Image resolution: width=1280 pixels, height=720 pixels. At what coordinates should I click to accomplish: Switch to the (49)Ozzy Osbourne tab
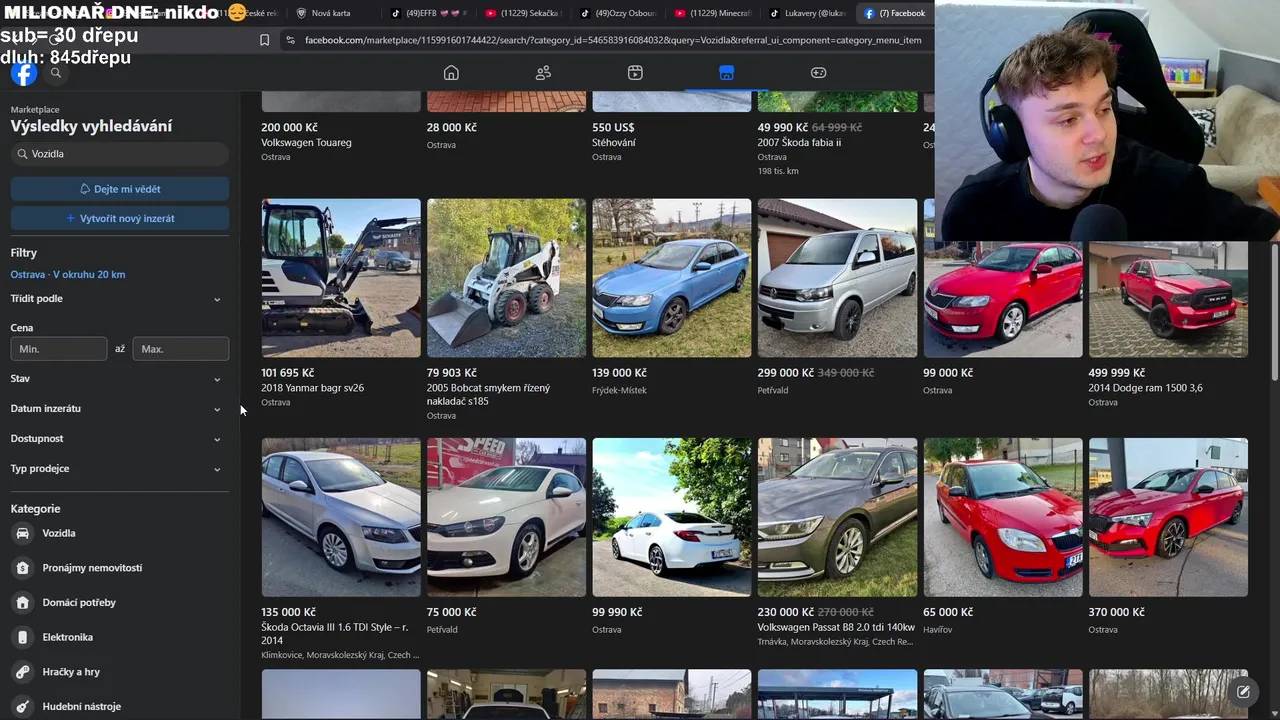[x=616, y=13]
